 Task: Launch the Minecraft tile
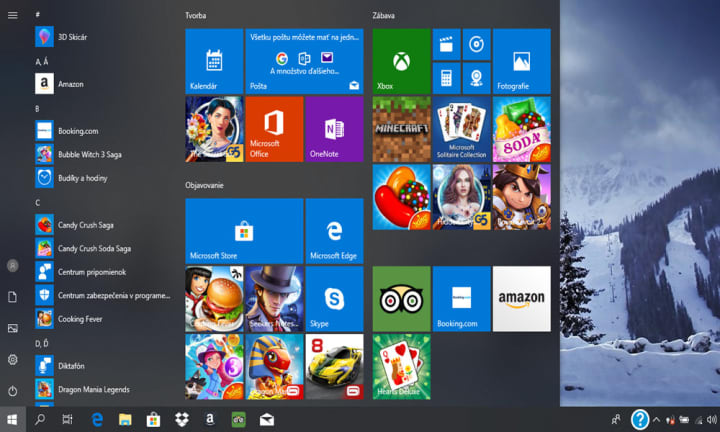click(x=401, y=129)
